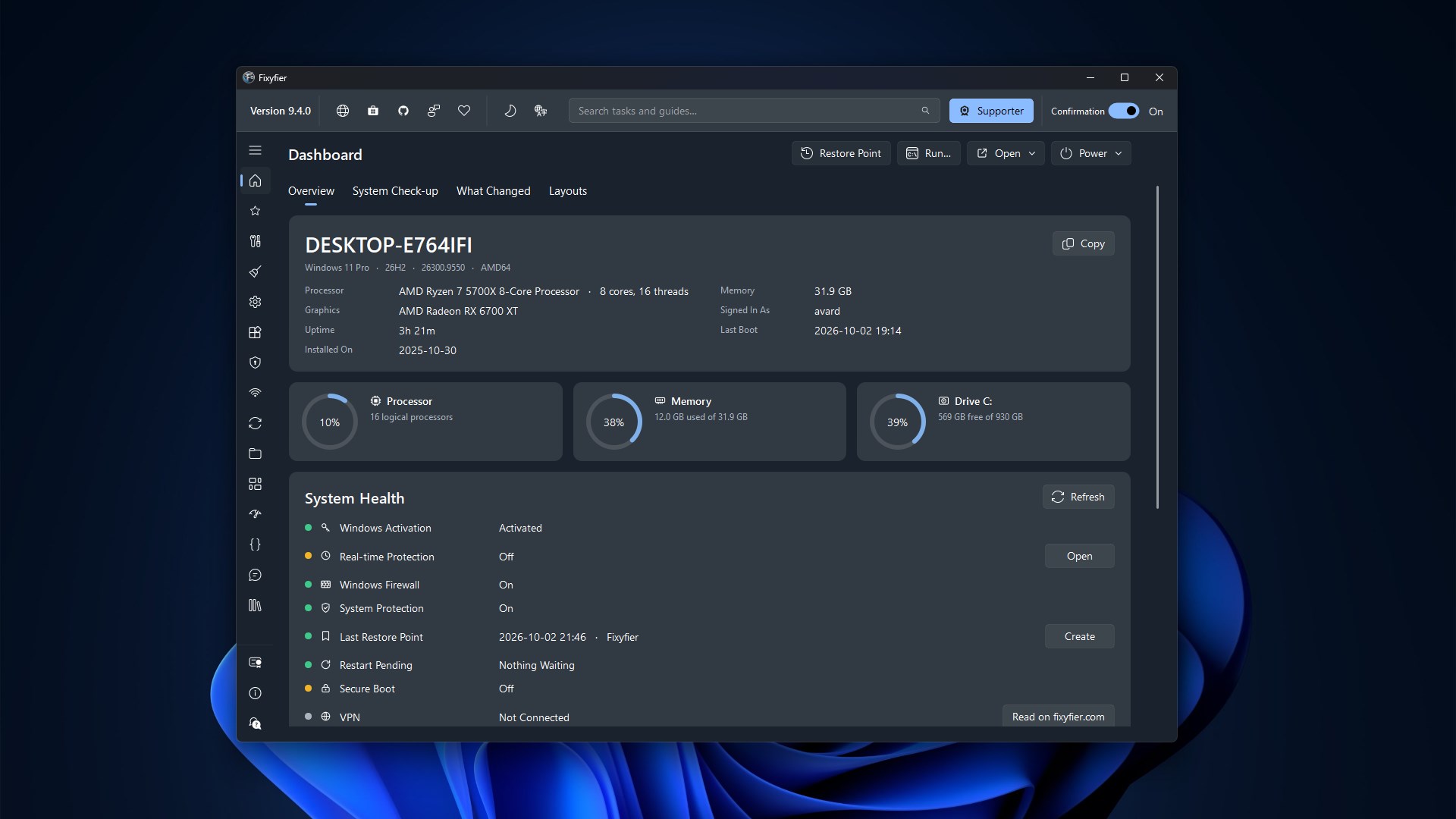Click the Real-time Protection row label
Viewport: 1456px width, 819px height.
(387, 557)
